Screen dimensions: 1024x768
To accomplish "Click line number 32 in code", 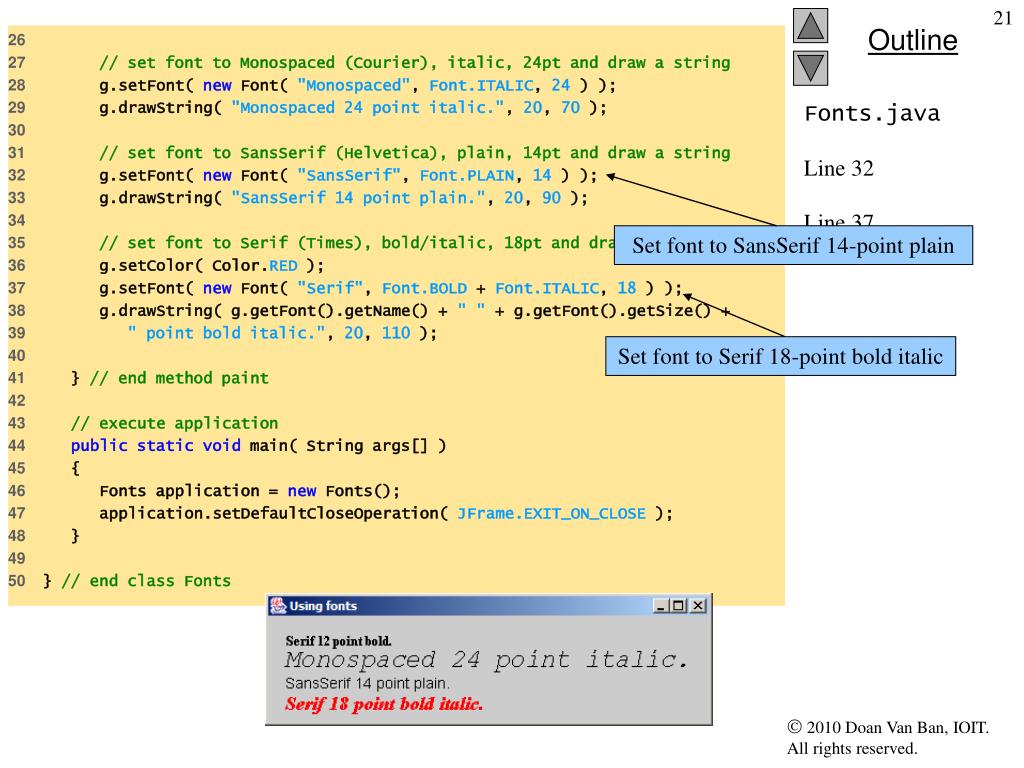I will coord(16,176).
